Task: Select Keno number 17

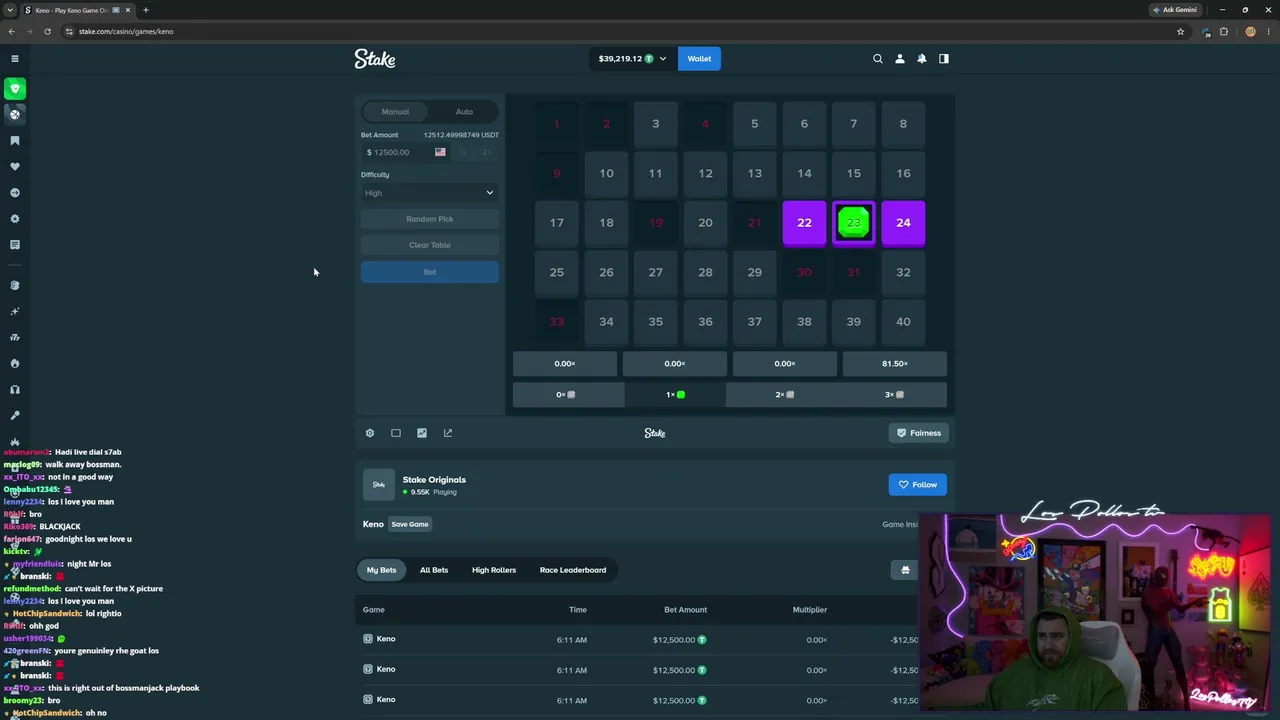Action: [557, 223]
